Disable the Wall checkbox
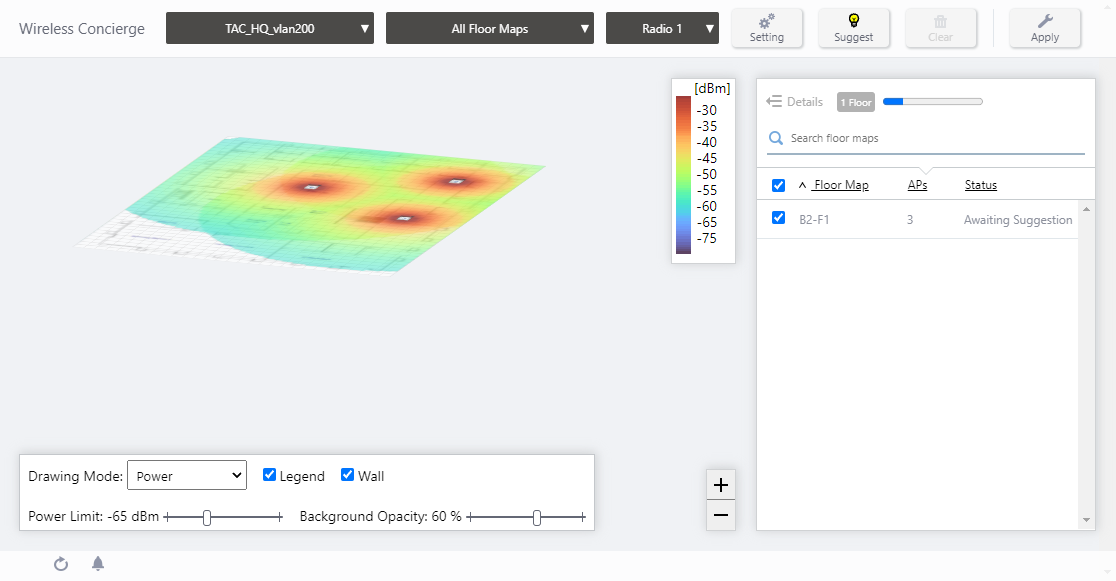Viewport: 1116px width, 581px height. click(x=347, y=475)
